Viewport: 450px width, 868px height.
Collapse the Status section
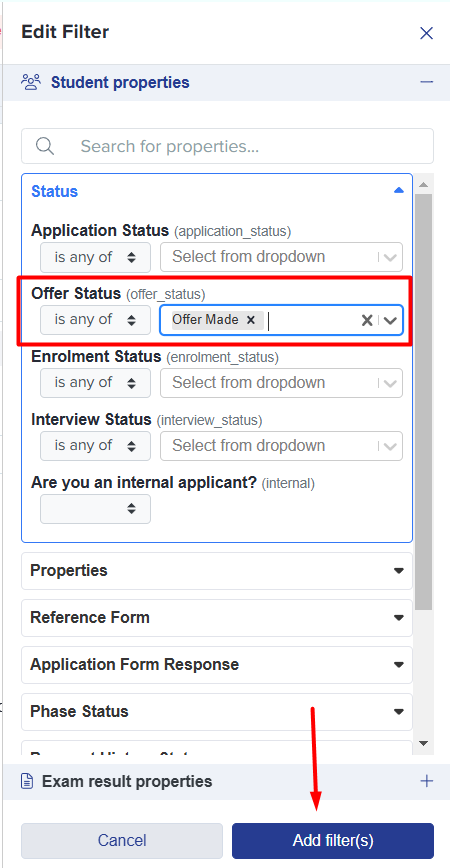(399, 190)
